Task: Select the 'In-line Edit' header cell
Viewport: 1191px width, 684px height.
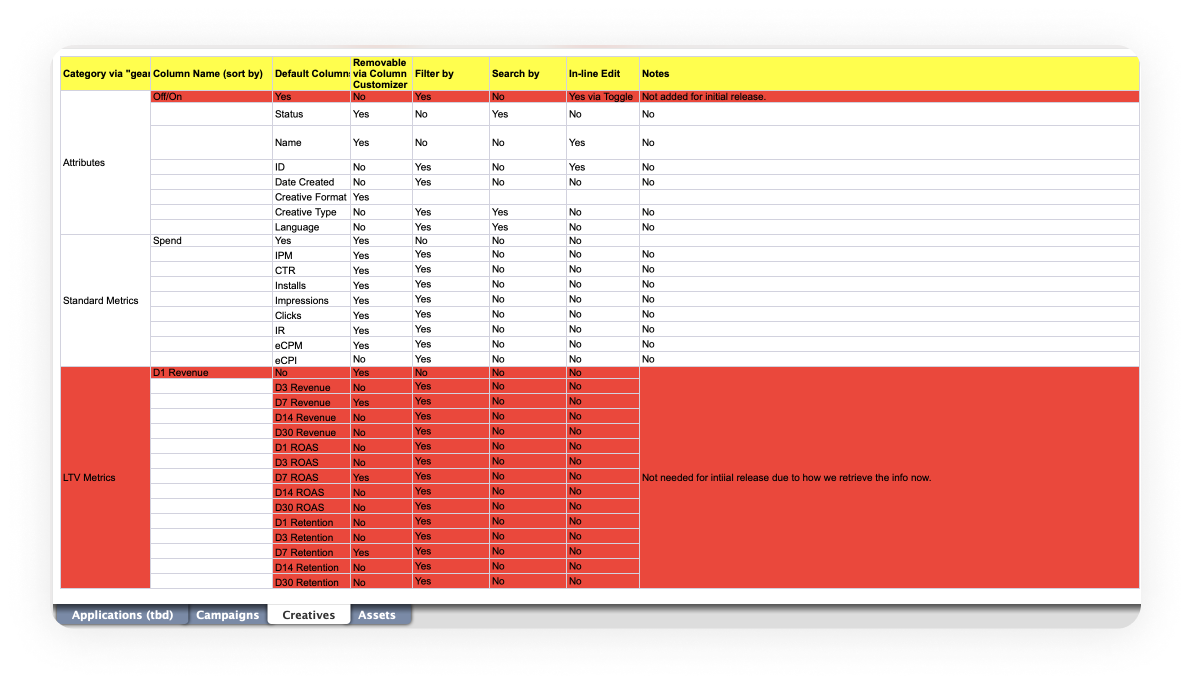Action: click(x=603, y=74)
